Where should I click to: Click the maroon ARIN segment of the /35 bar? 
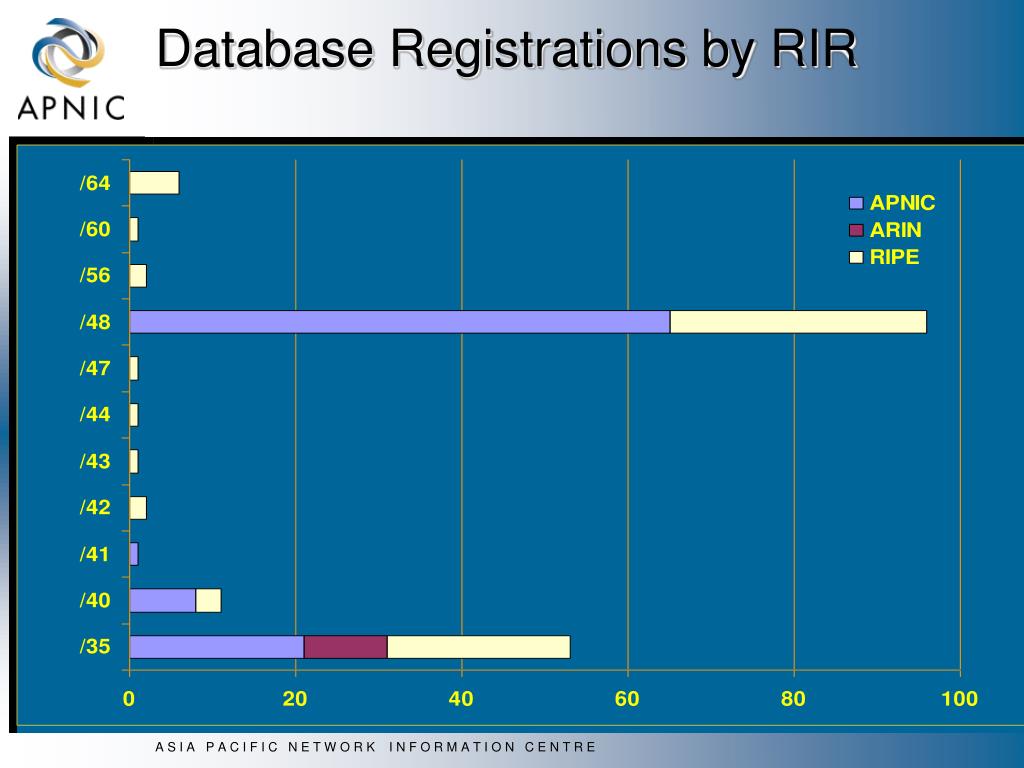tap(345, 647)
